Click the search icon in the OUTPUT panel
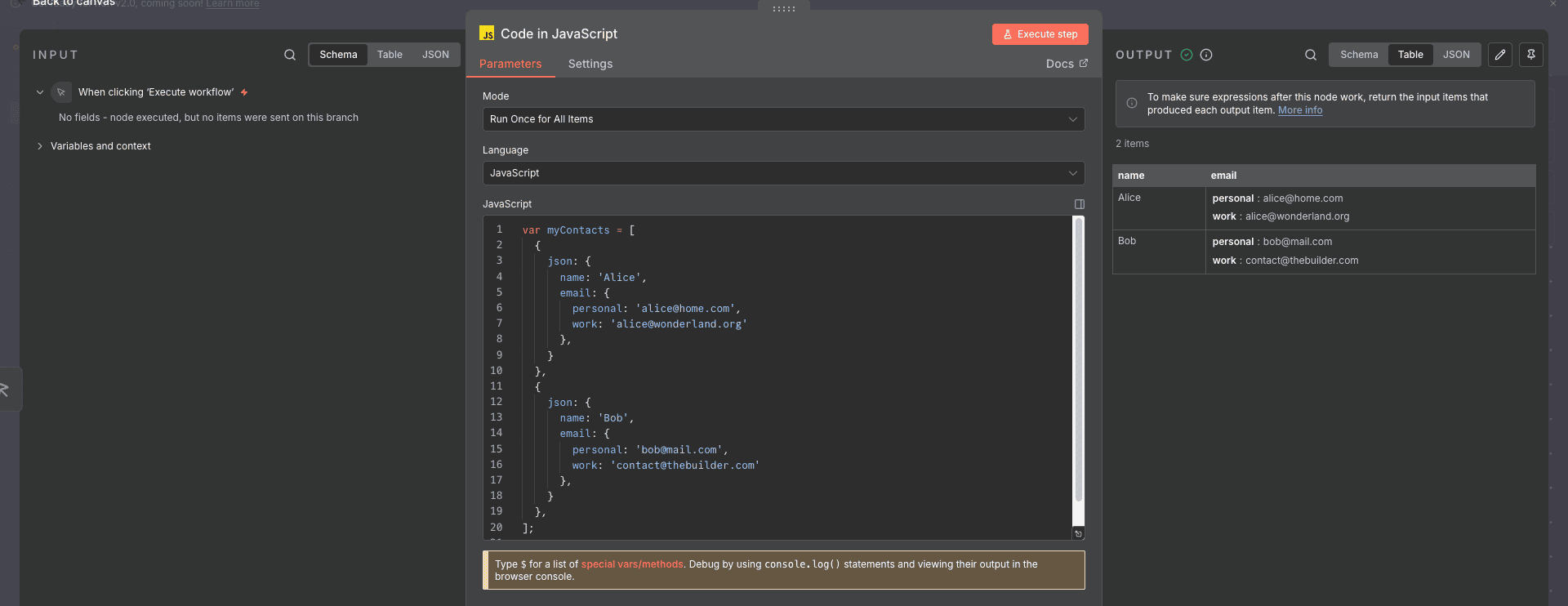This screenshot has height=606, width=1568. 1311,55
